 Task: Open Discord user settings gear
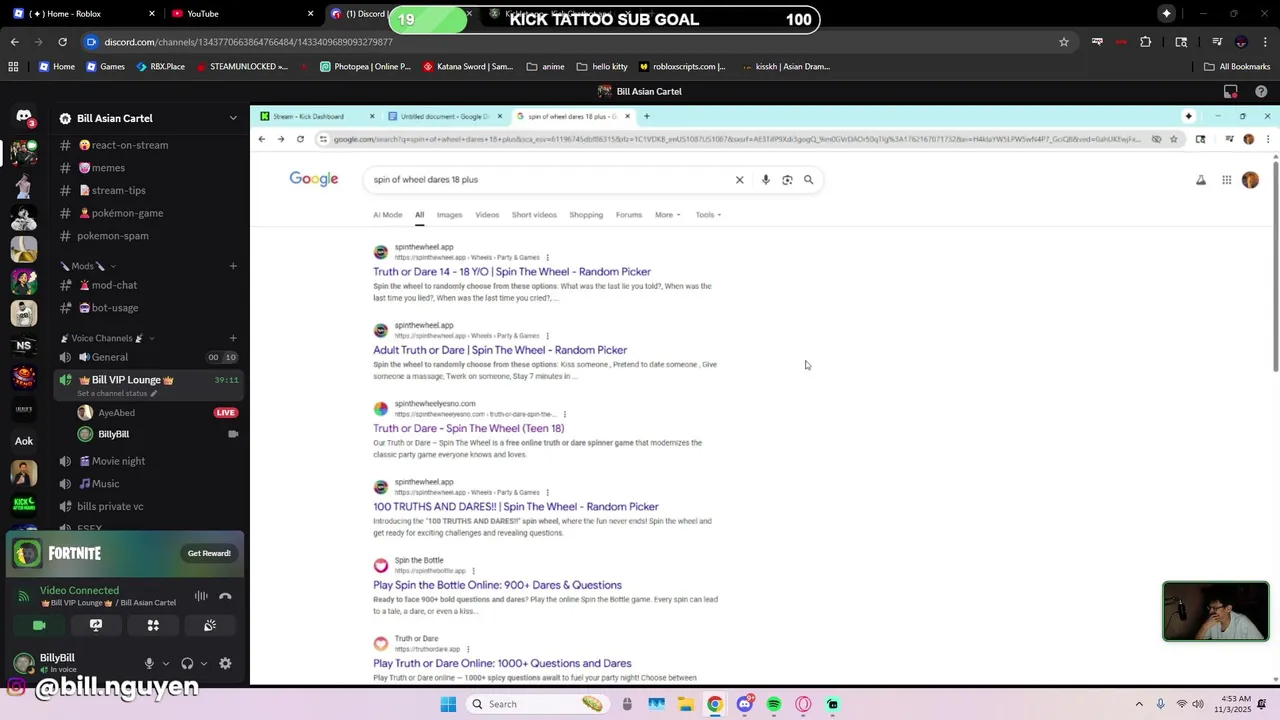[225, 663]
